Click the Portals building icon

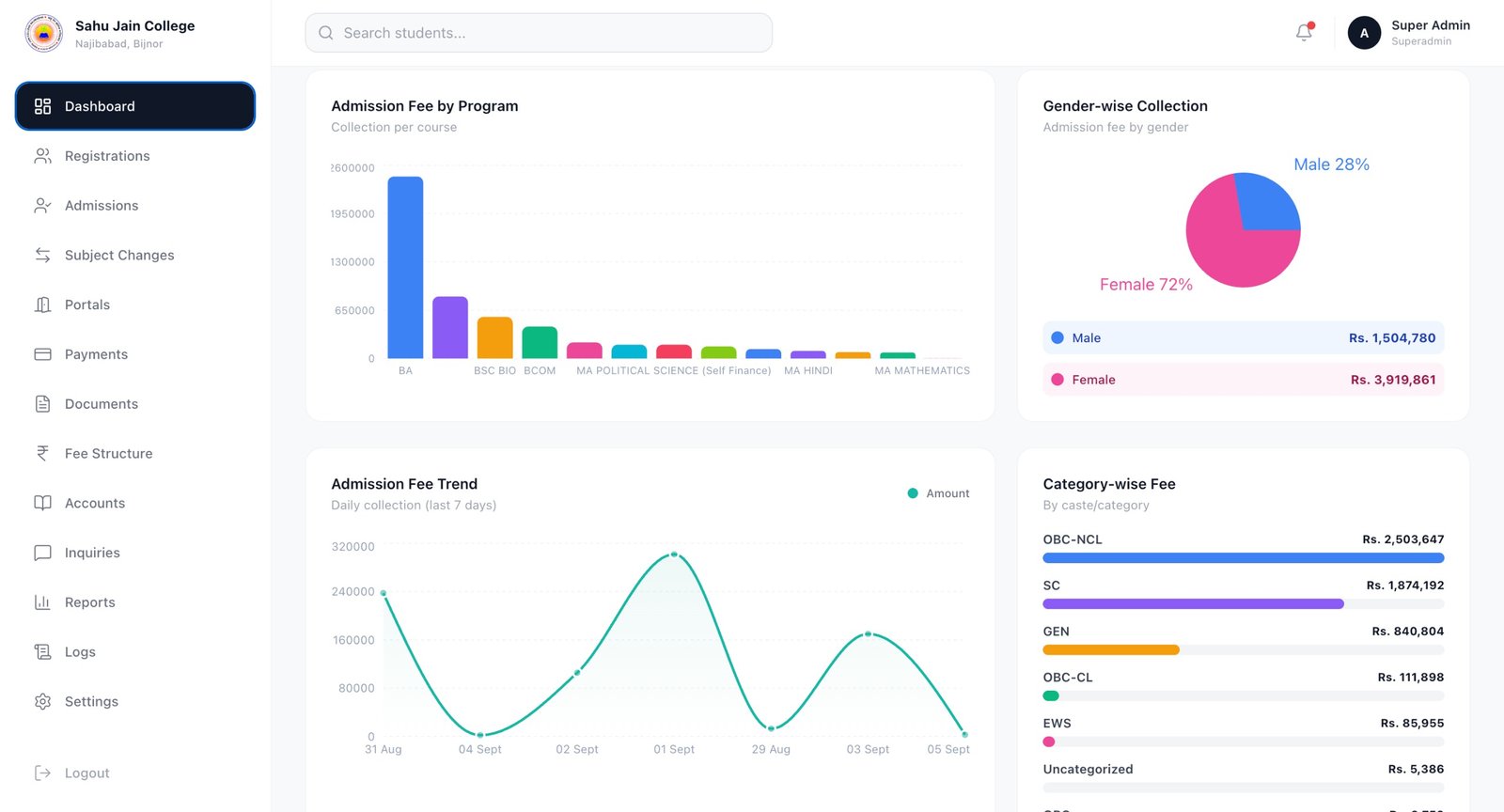[x=42, y=304]
